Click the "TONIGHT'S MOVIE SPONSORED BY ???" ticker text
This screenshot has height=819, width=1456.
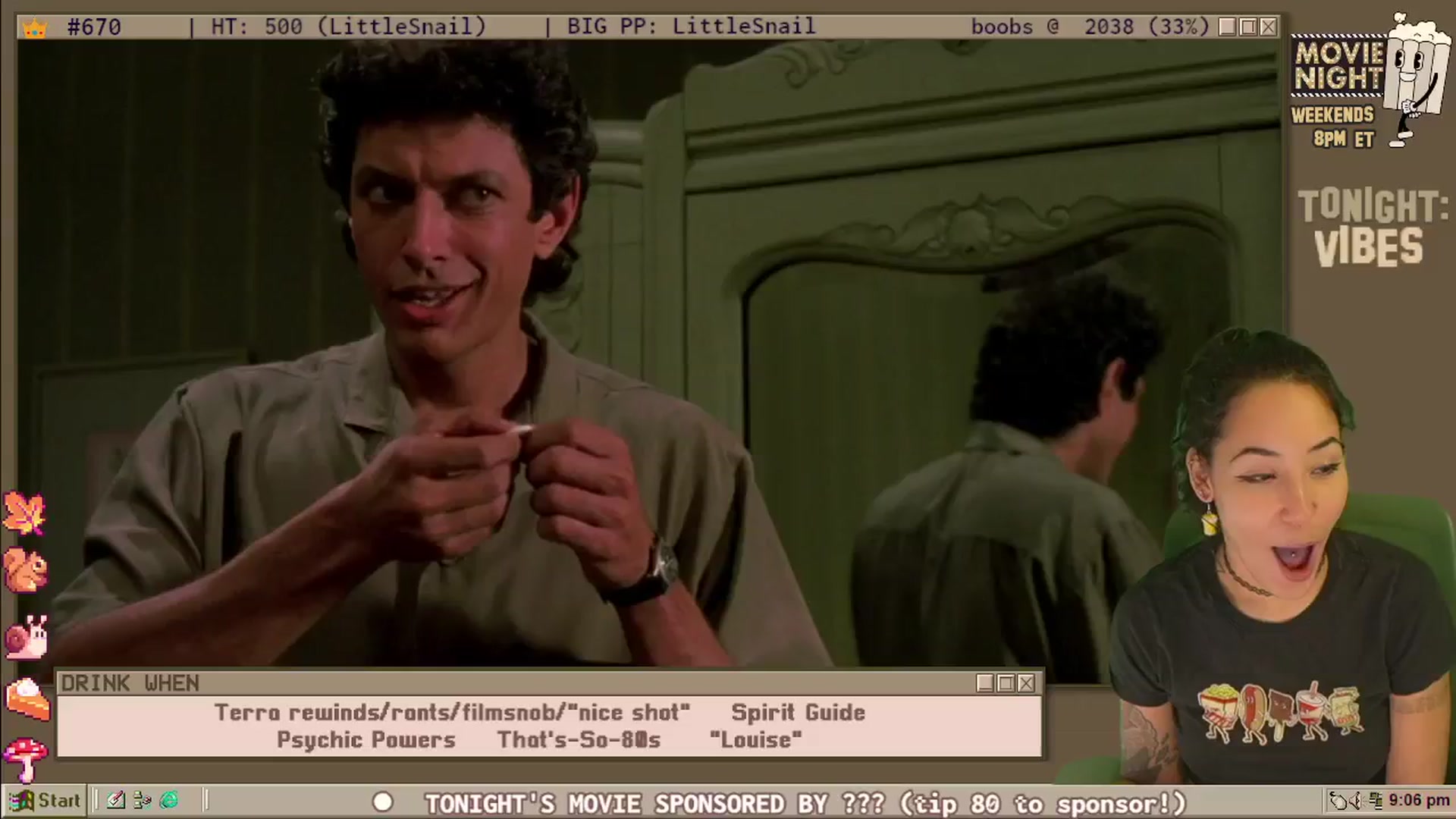tap(654, 803)
